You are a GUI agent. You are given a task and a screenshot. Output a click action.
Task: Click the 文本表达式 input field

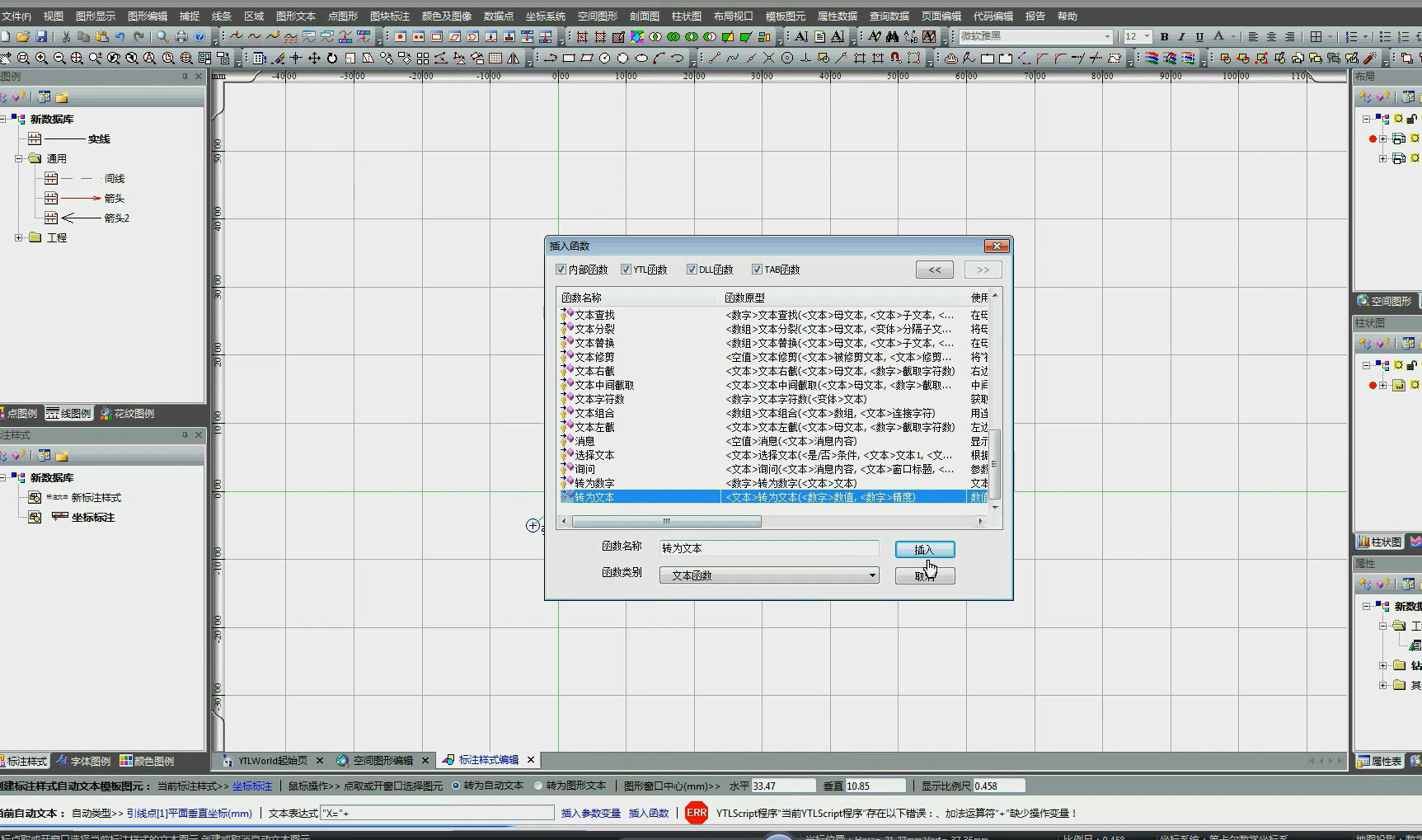437,813
